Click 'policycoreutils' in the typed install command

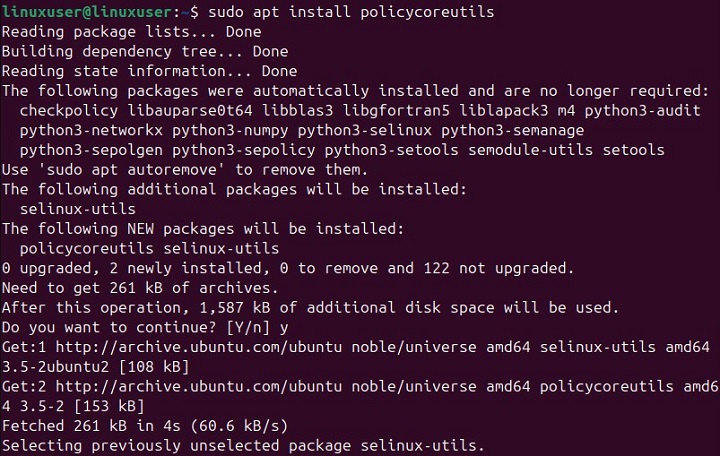[x=425, y=13]
